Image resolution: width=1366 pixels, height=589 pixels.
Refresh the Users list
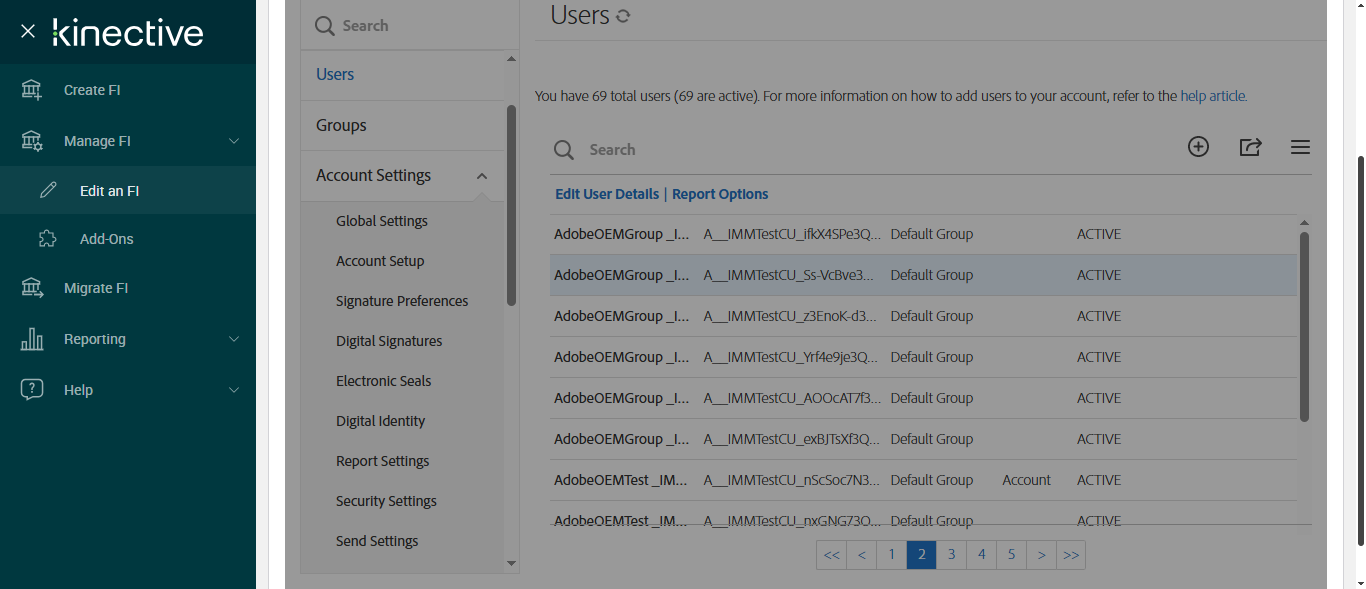point(623,16)
